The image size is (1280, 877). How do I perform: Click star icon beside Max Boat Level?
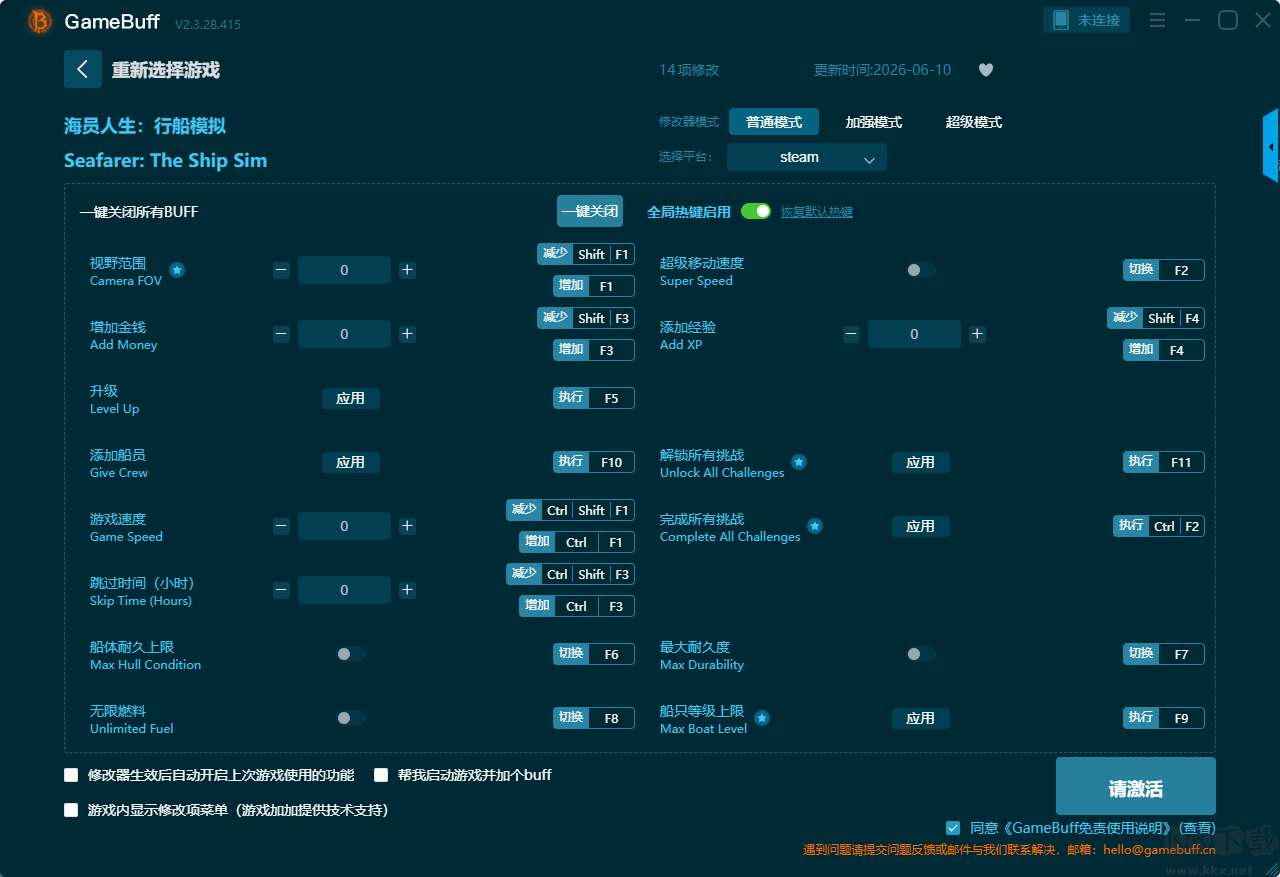[x=762, y=718]
